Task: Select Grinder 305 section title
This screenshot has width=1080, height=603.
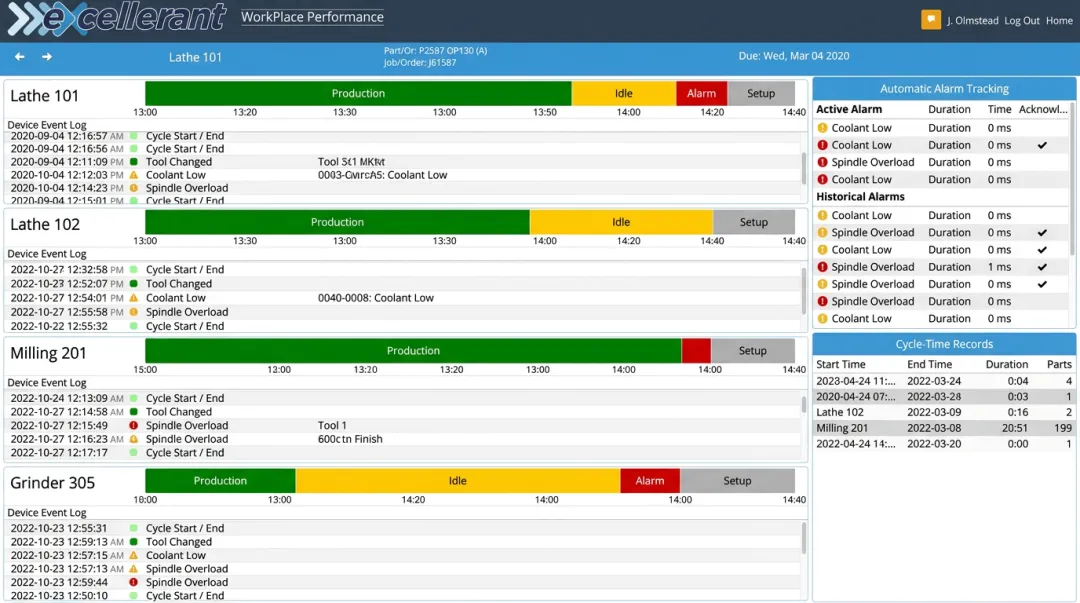Action: coord(52,482)
